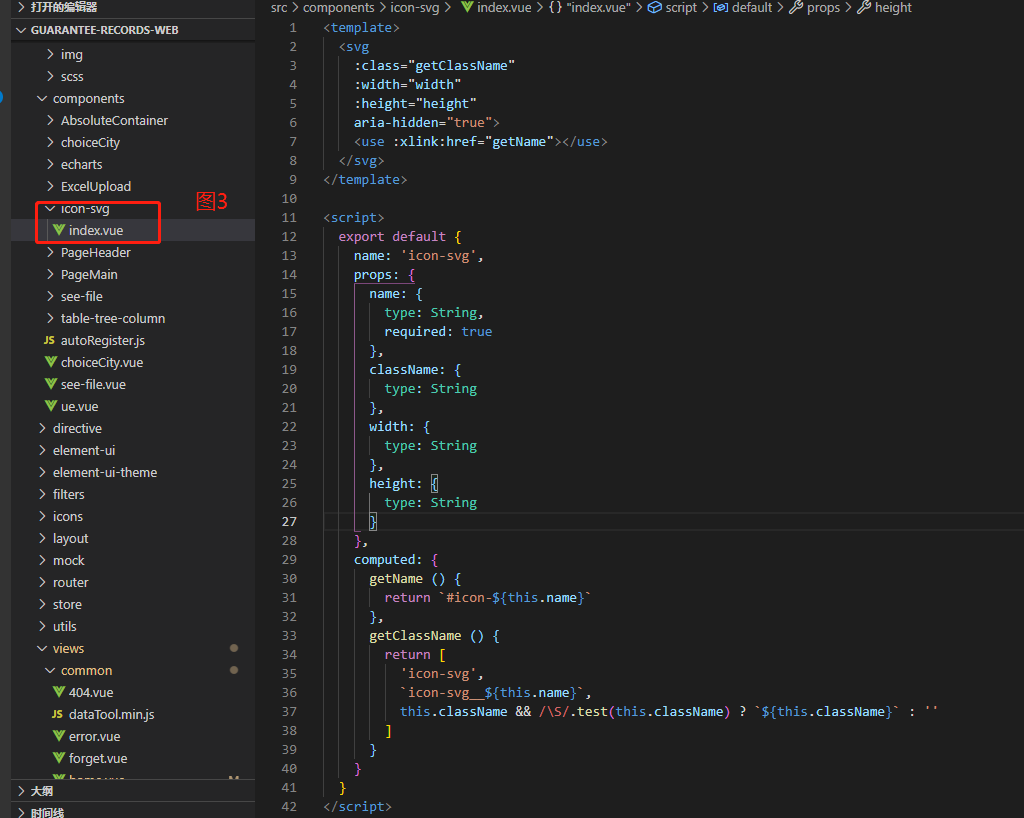Click the Vue icon beside forget.vue

tap(59, 758)
